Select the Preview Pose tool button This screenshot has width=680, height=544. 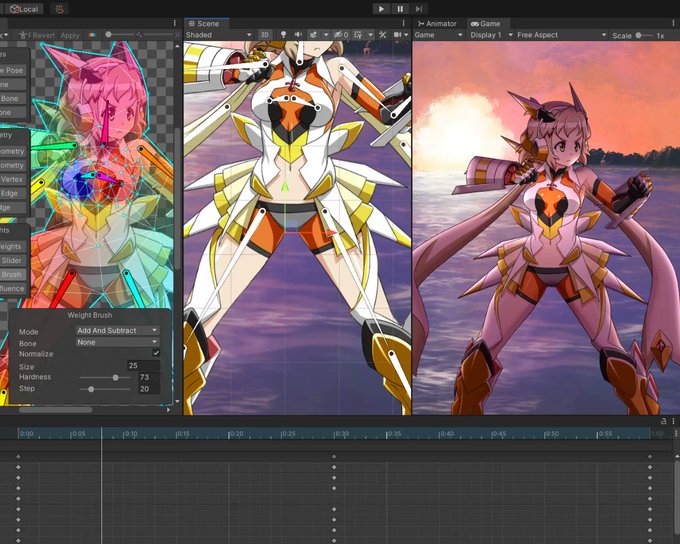tap(13, 70)
